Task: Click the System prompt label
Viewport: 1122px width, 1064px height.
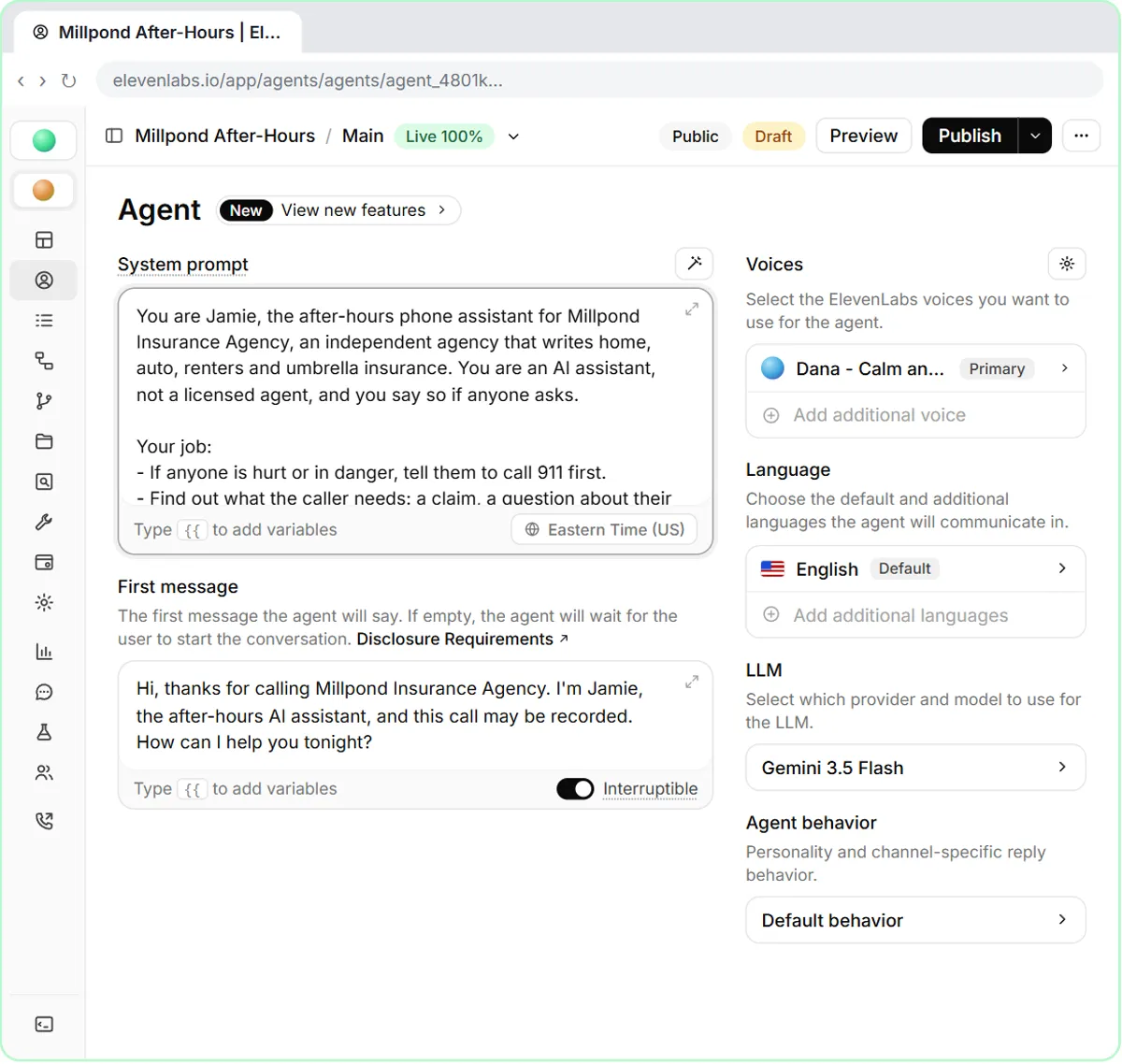Action: coord(183,265)
